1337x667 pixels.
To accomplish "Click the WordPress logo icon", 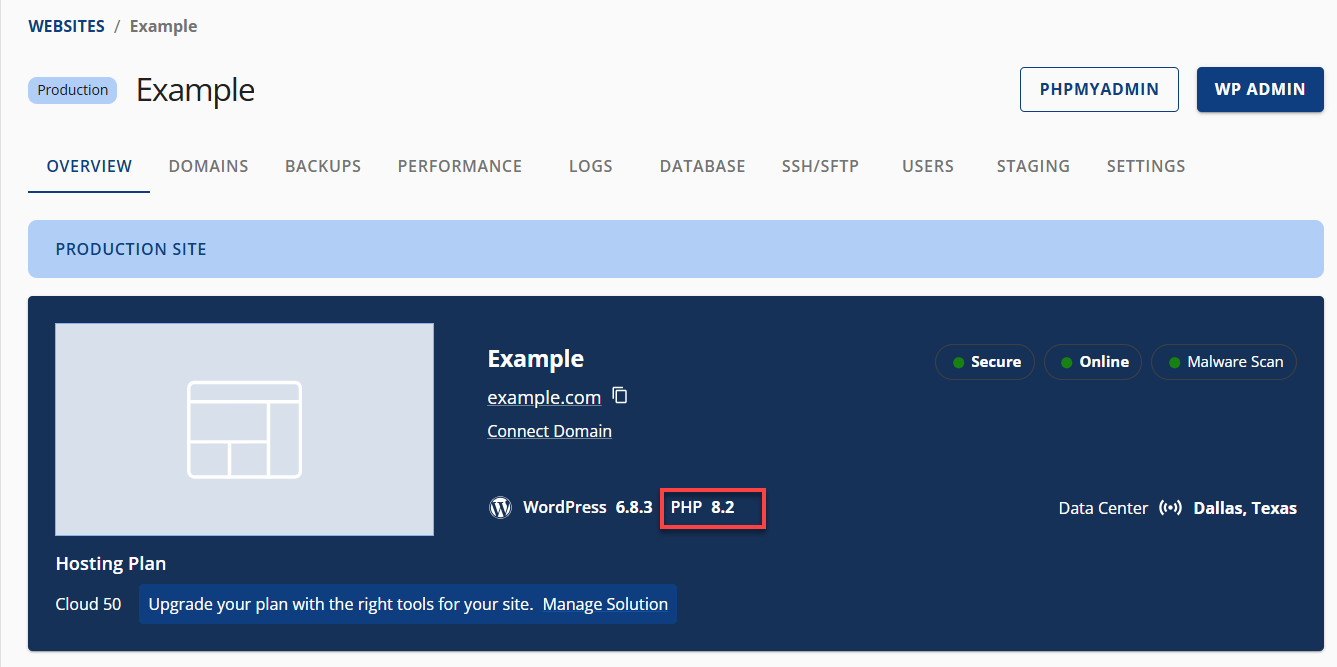I will coord(500,507).
